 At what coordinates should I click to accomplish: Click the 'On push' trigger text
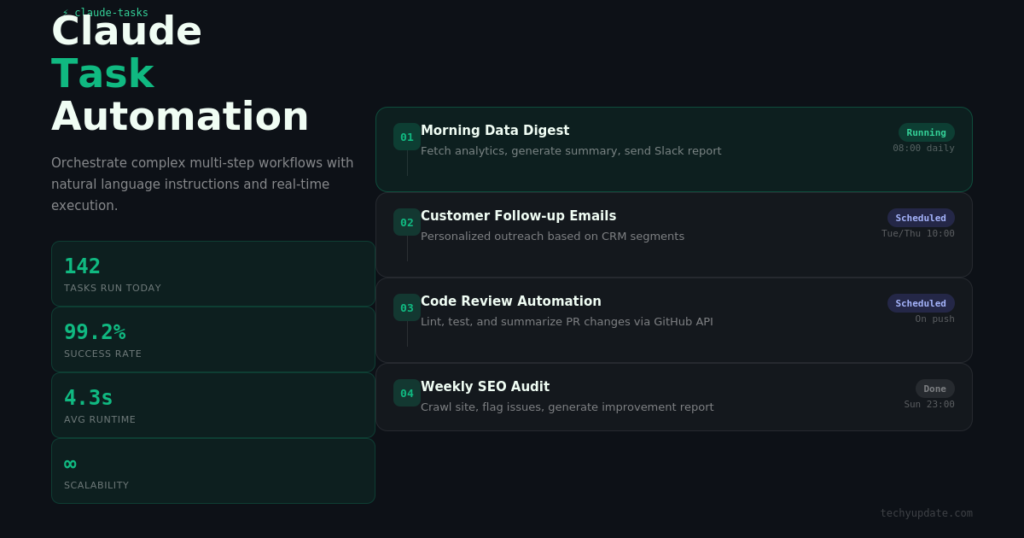tap(935, 319)
